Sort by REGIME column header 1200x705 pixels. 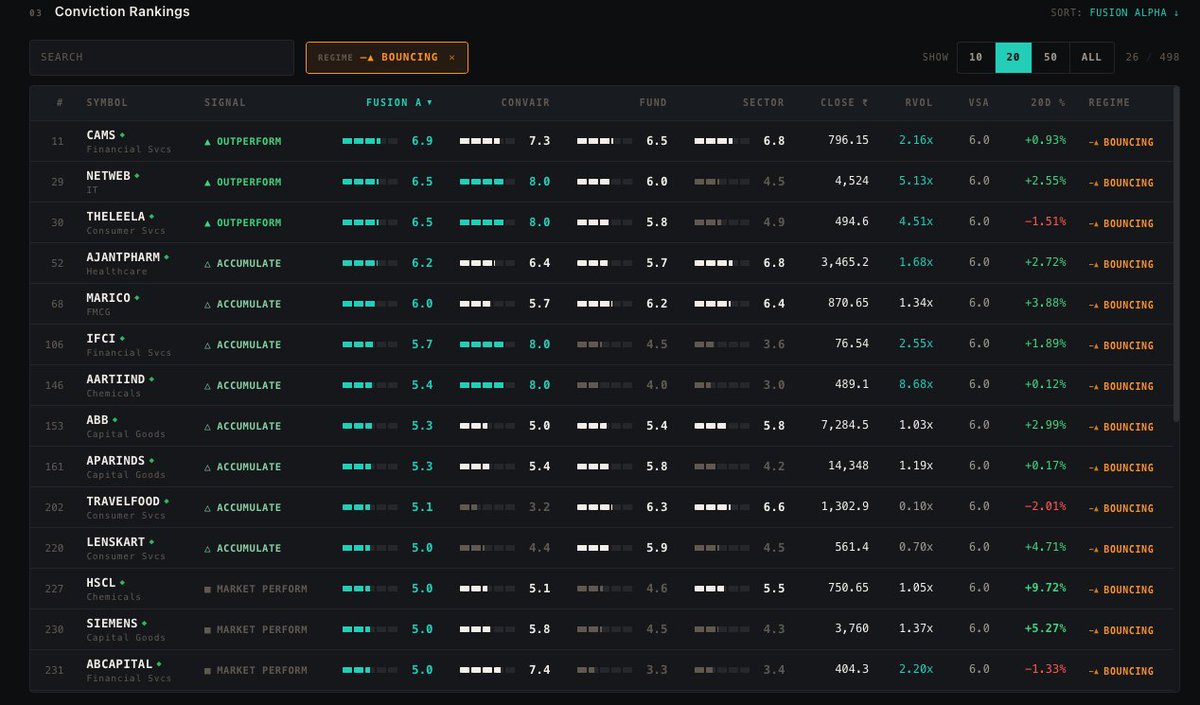pyautogui.click(x=1109, y=102)
